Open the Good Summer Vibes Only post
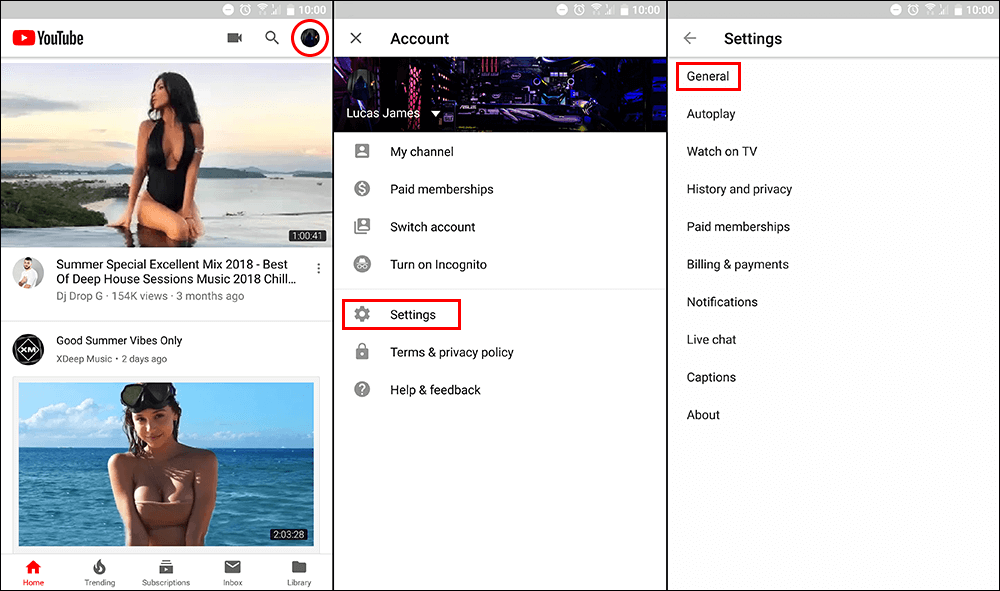Image resolution: width=1000 pixels, height=591 pixels. (119, 340)
